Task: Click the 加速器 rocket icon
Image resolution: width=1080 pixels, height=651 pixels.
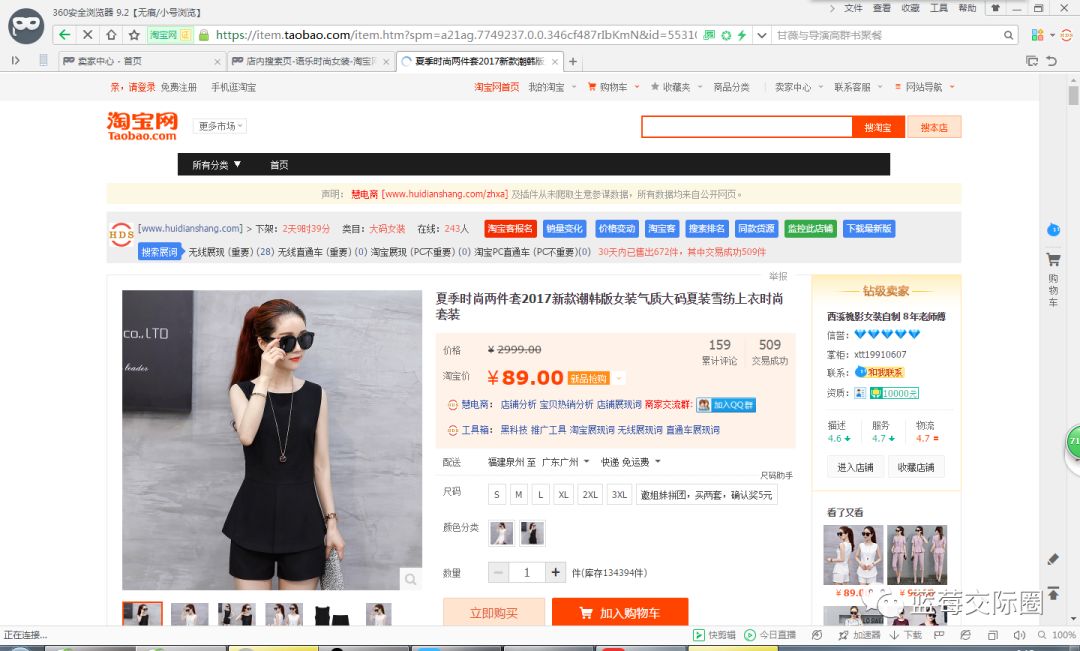Action: (844, 634)
